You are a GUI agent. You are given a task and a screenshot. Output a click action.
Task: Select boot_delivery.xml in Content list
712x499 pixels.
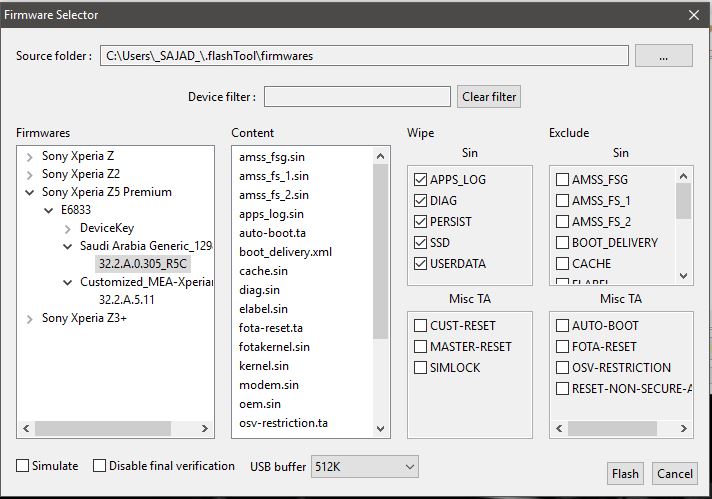point(285,252)
